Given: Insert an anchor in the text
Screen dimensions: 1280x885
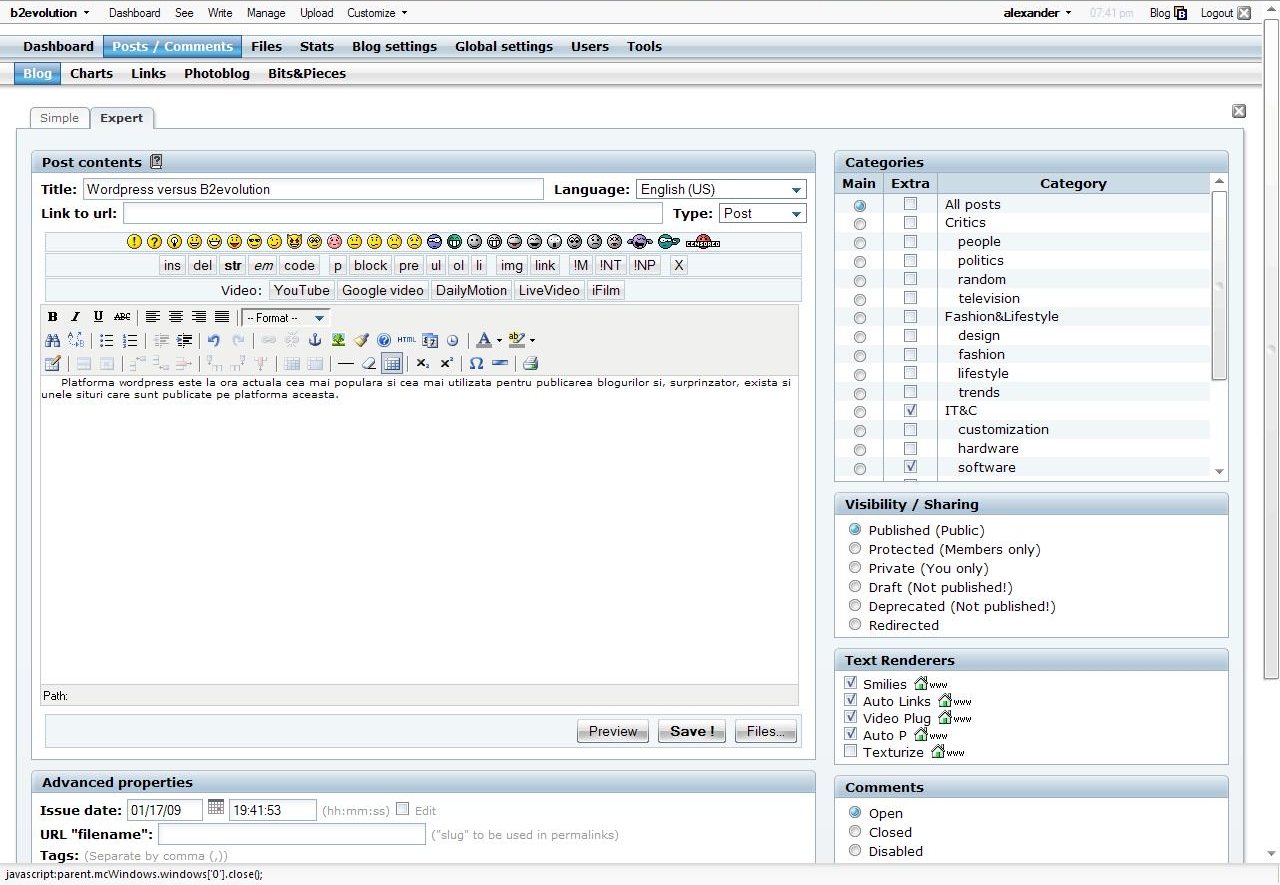Looking at the screenshot, I should click(315, 340).
